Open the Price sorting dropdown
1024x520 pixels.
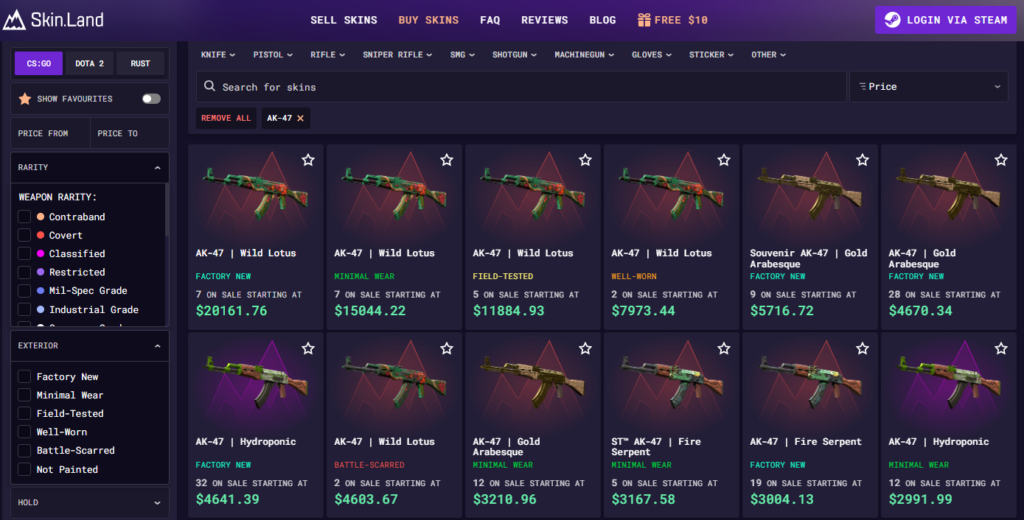929,86
